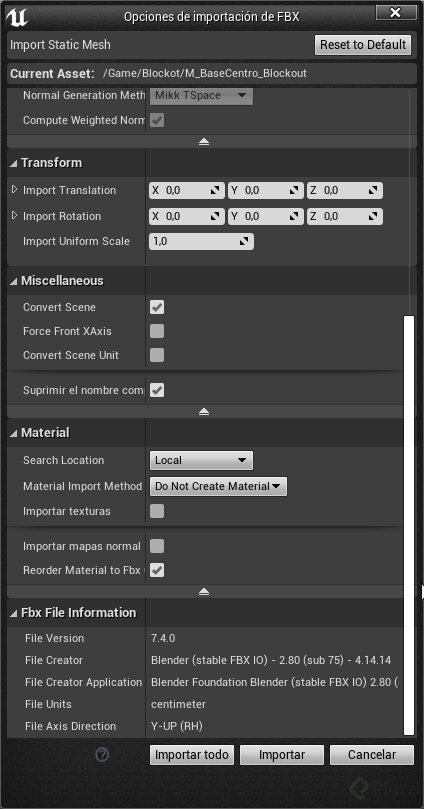The image size is (424, 809).
Task: Collapse the Transform section
Action: pyautogui.click(x=13, y=163)
